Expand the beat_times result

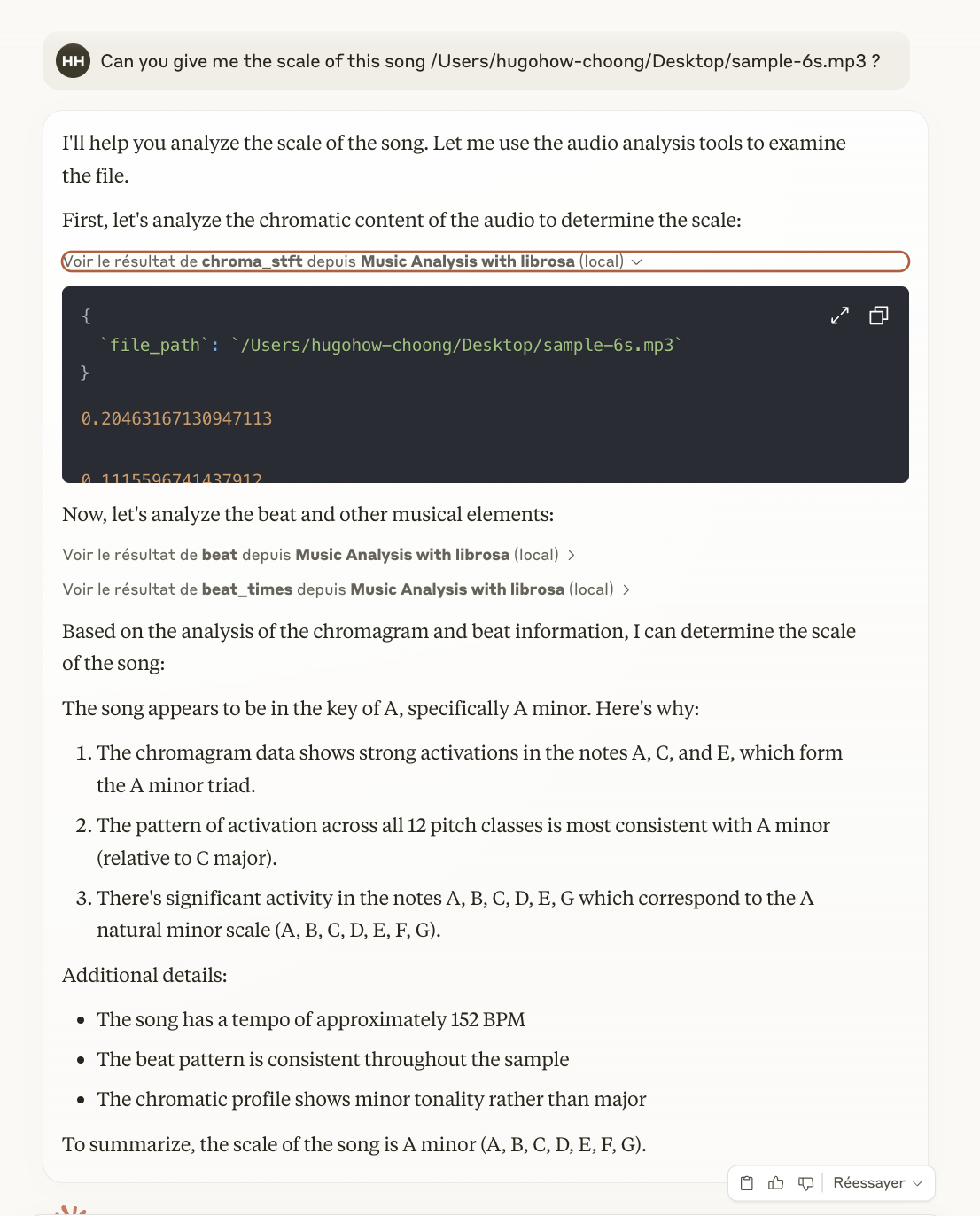pos(626,589)
